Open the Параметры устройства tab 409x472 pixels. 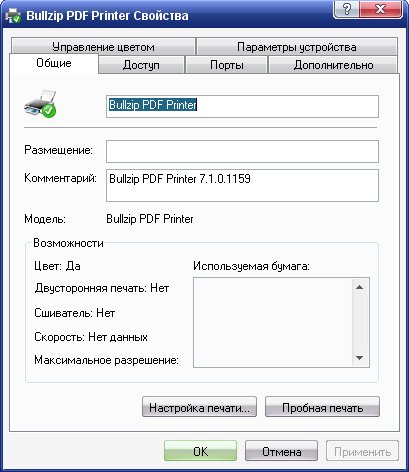click(297, 47)
